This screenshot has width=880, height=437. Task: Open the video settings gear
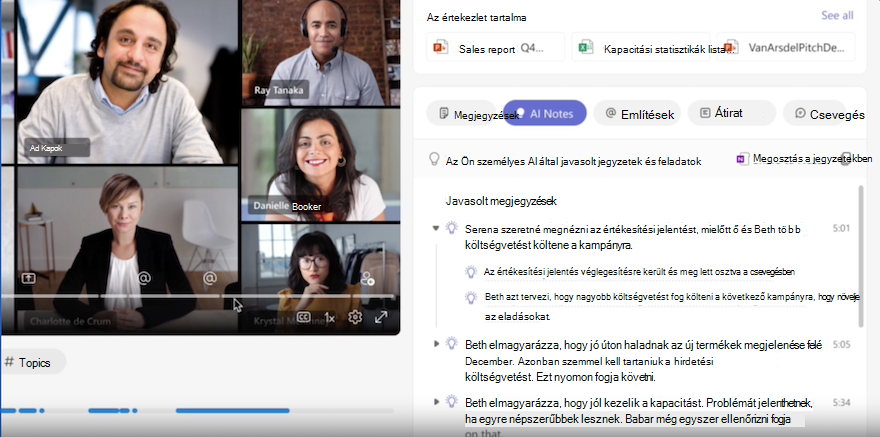[355, 318]
